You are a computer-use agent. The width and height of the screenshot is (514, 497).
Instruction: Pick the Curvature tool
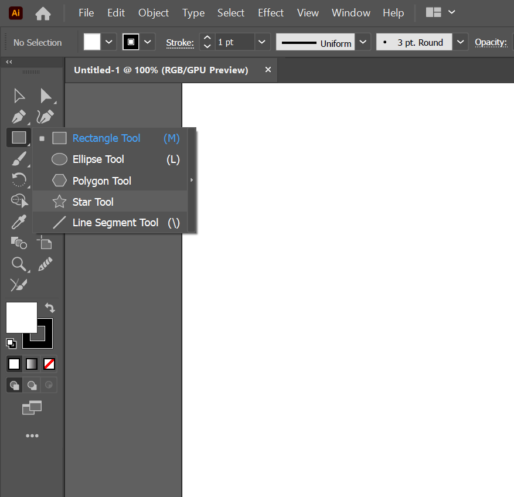point(45,117)
